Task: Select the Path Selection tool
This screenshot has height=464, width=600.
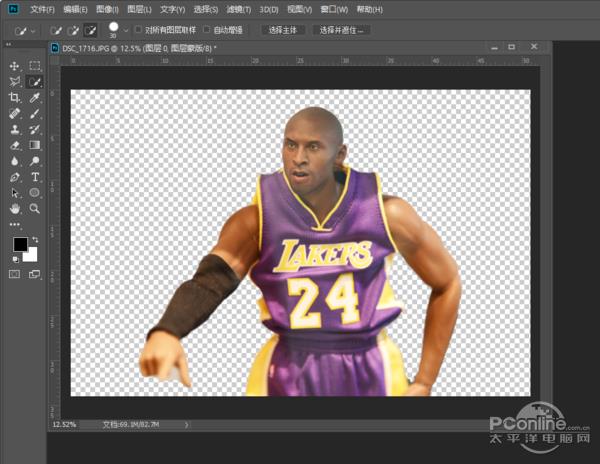Action: tap(15, 193)
